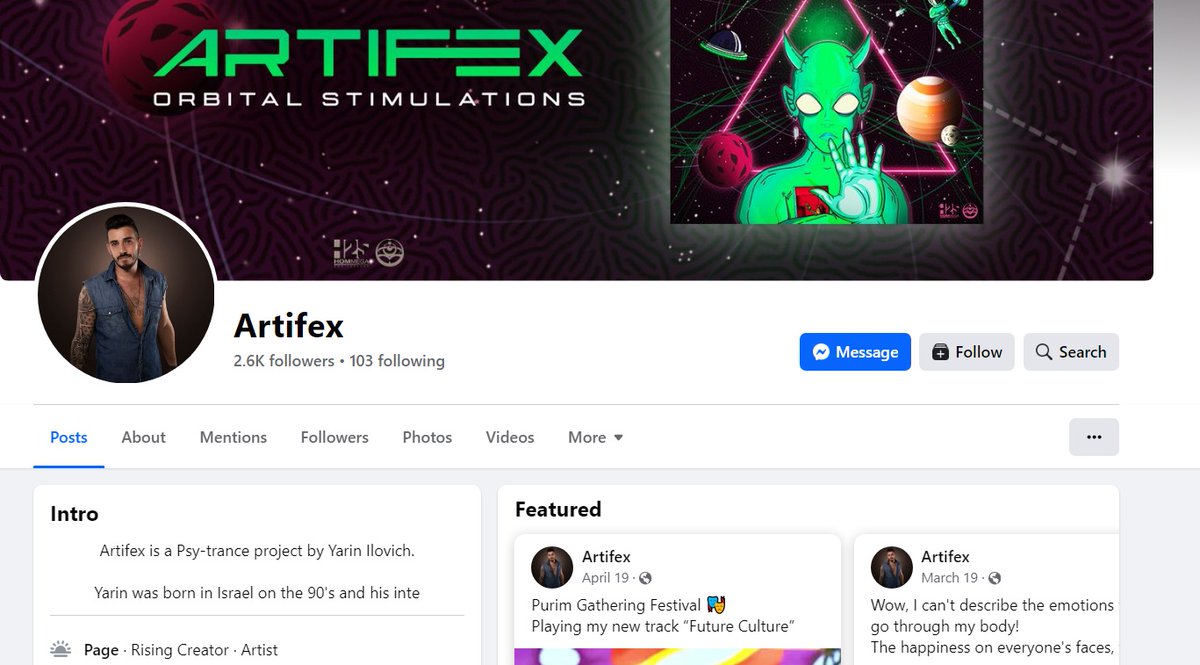Open the Mentions tab
This screenshot has height=665, width=1200.
click(233, 437)
